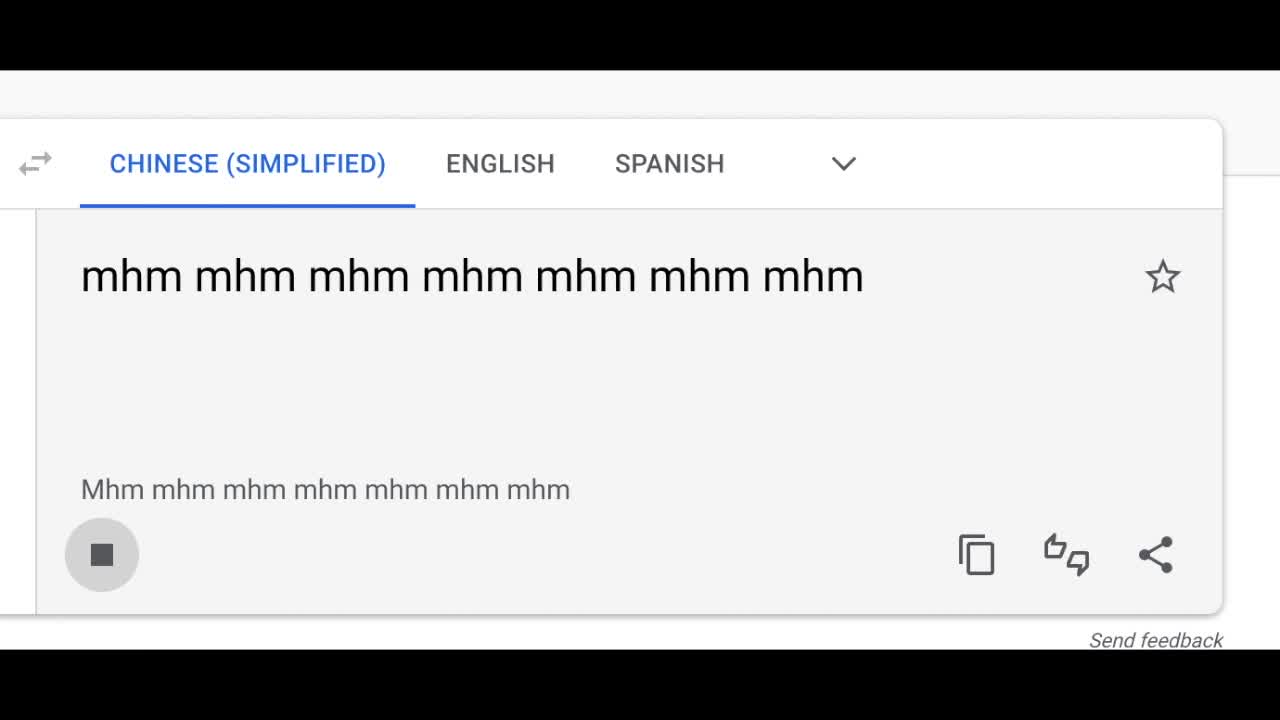Click the blue underline beneath Chinese (Simplified)
This screenshot has height=720, width=1280.
click(247, 205)
